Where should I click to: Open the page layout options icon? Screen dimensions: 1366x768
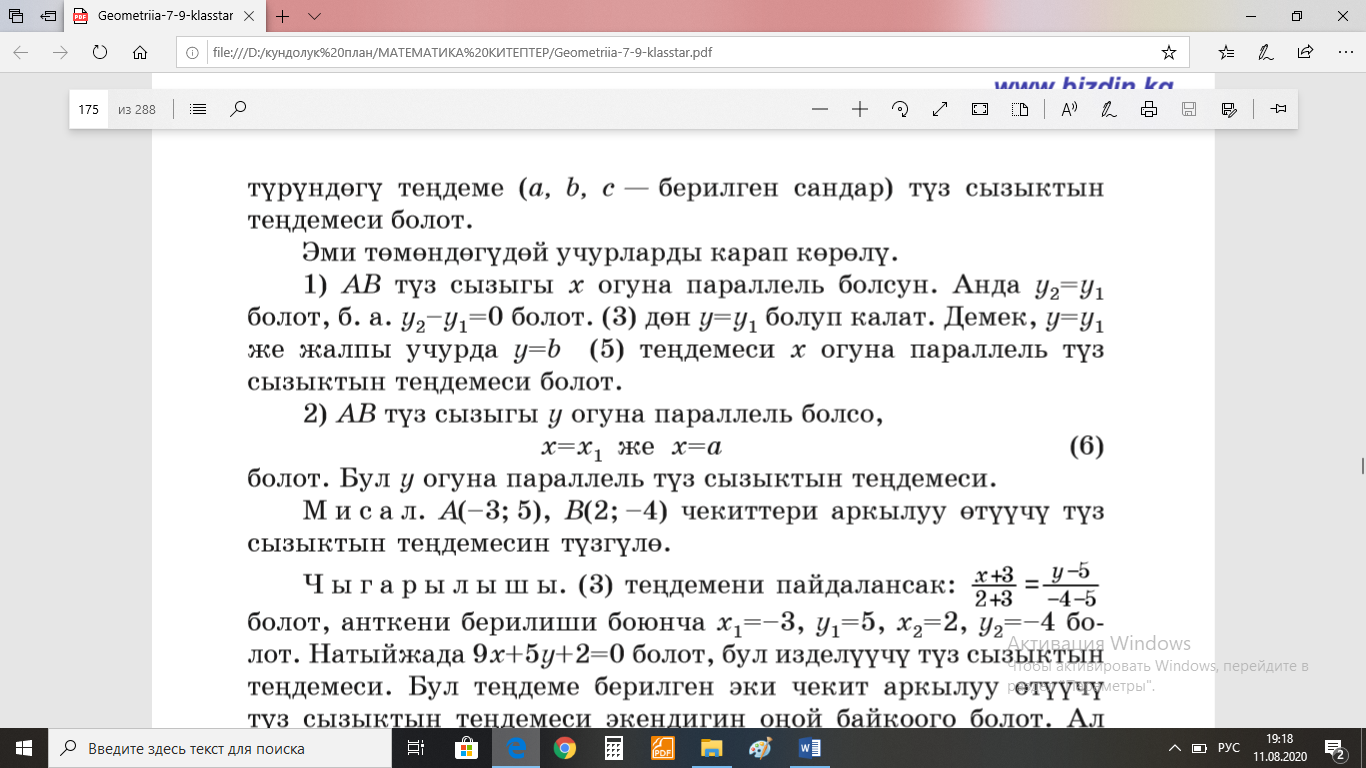pos(1020,109)
